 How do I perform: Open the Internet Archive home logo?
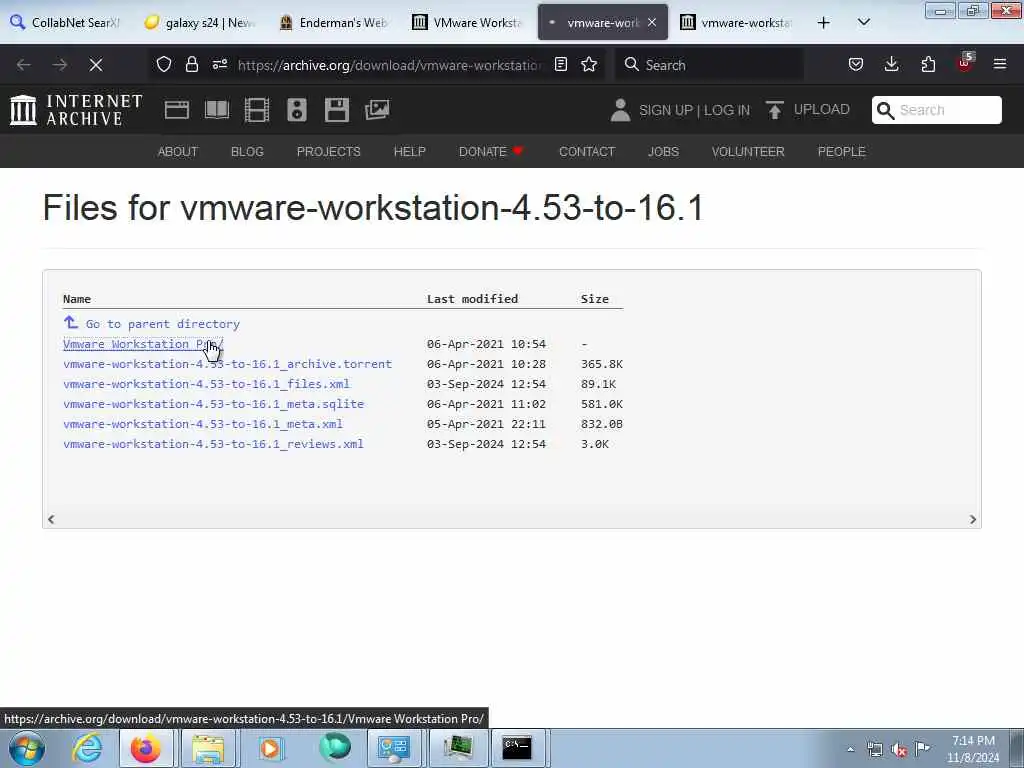pos(76,110)
